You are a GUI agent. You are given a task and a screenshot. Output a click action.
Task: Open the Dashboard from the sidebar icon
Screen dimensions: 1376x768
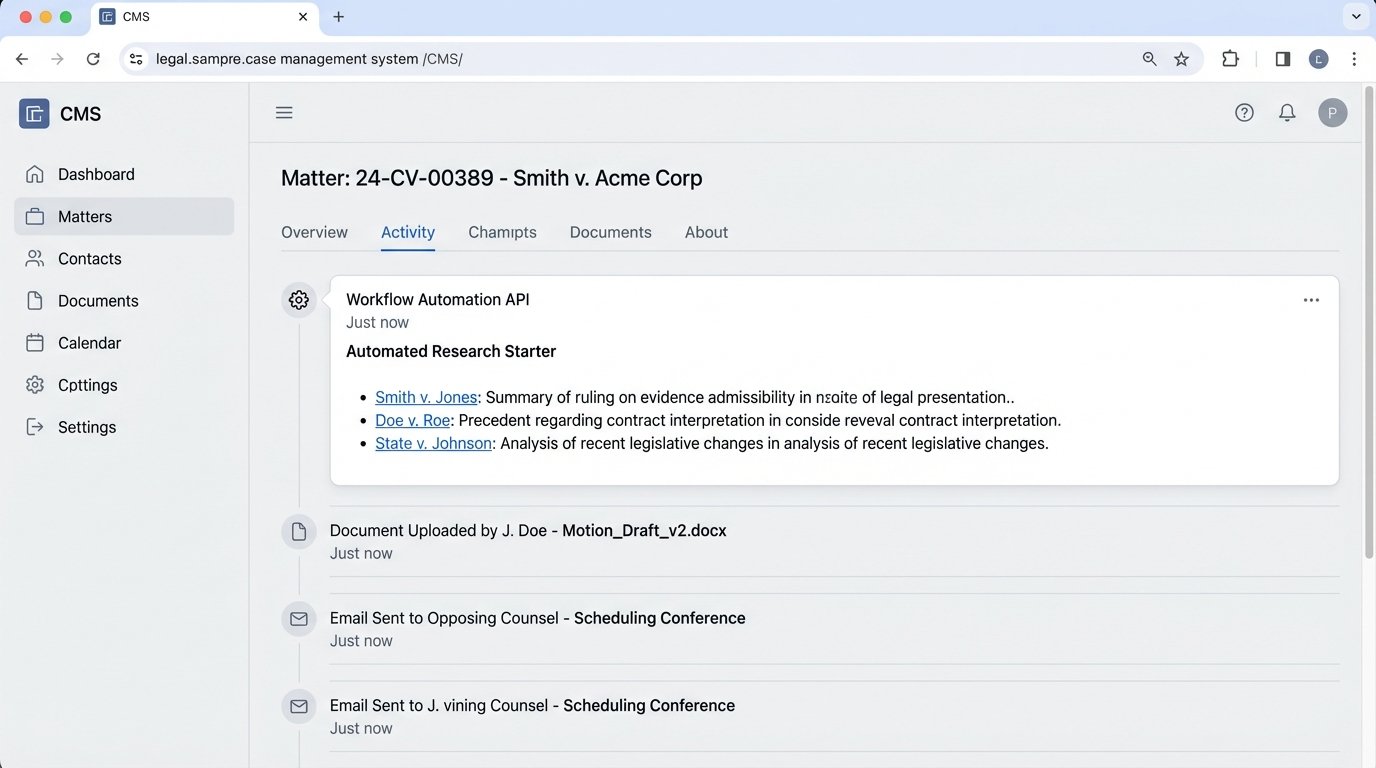[x=34, y=173]
